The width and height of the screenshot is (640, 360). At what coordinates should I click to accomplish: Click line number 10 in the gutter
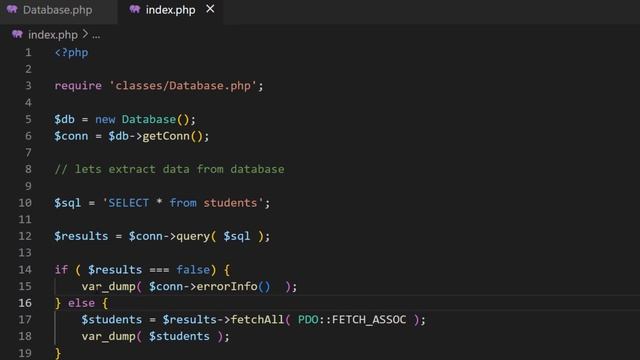tap(25, 203)
